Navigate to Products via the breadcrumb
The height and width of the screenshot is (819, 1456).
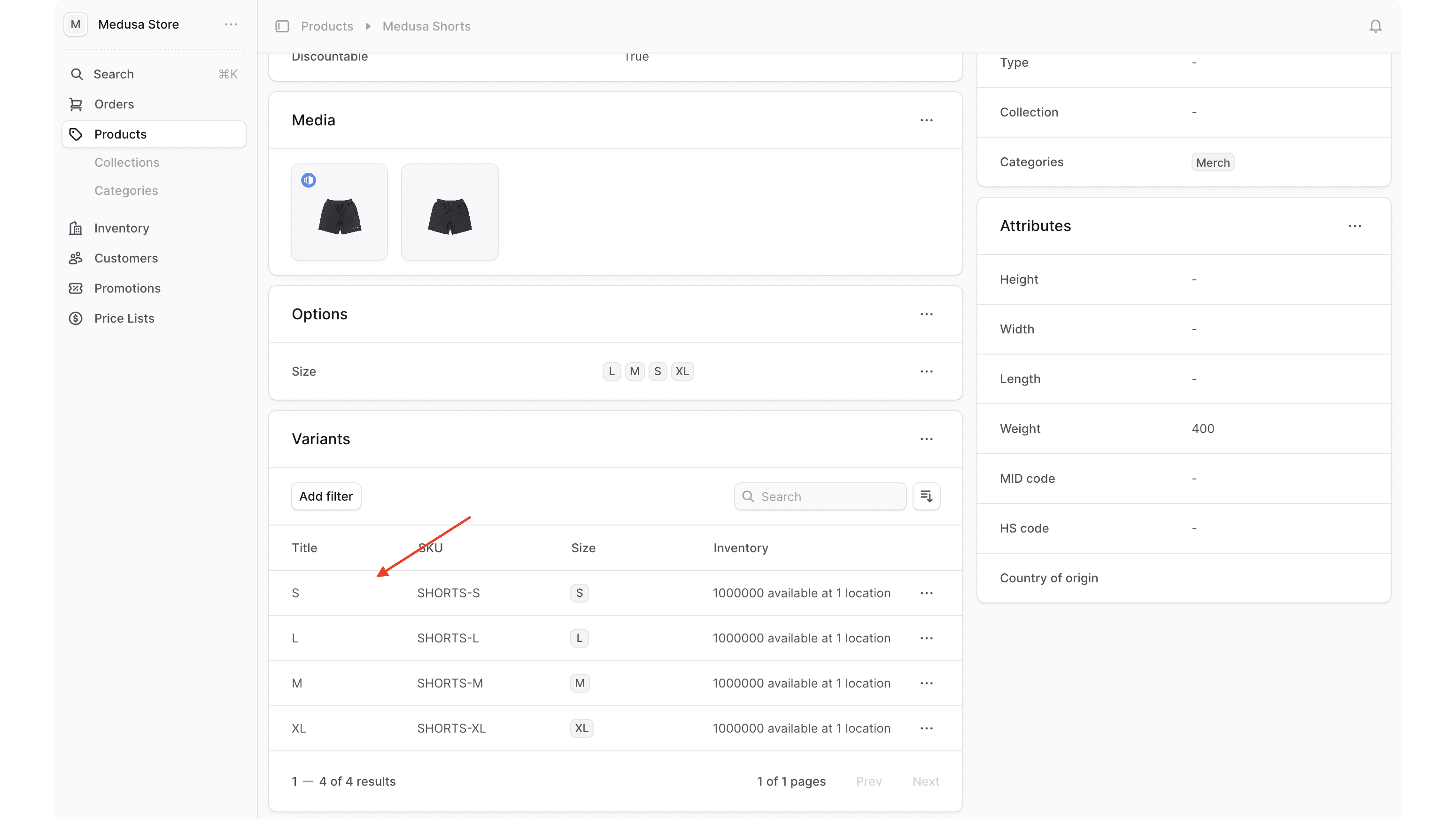click(x=327, y=26)
